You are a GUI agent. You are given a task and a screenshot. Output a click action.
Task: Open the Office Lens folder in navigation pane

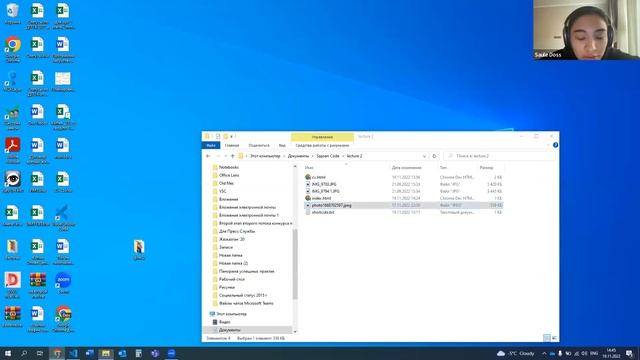[229, 175]
